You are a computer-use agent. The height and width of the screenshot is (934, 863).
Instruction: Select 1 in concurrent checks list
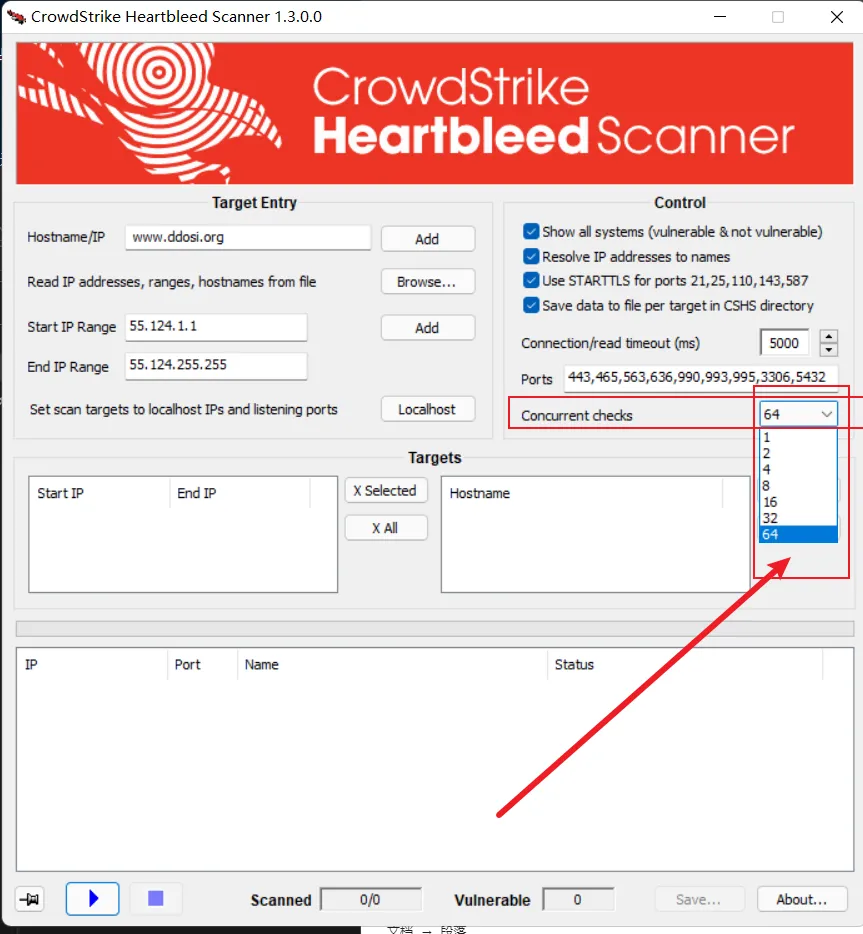pyautogui.click(x=798, y=437)
